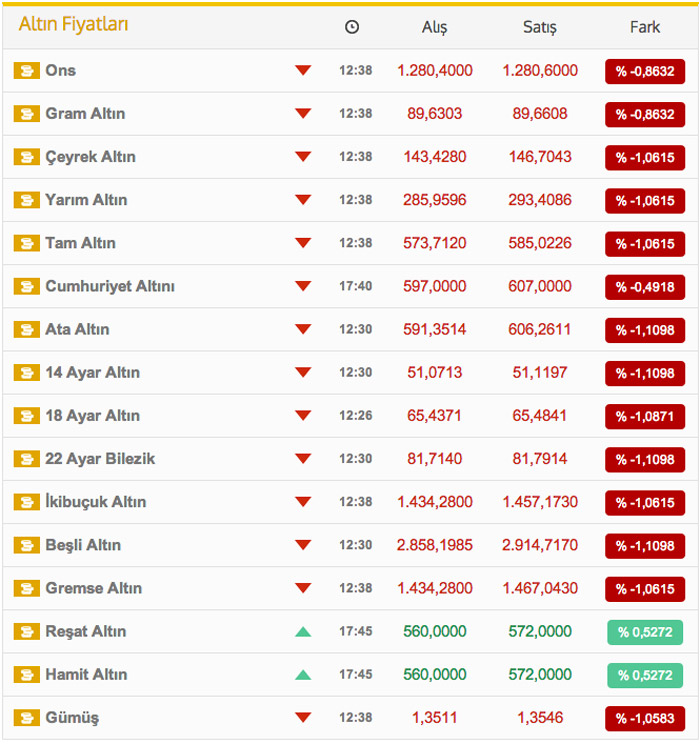The image size is (700, 744).
Task: Click the gold icon beside Beşli Altın
Action: tap(27, 546)
